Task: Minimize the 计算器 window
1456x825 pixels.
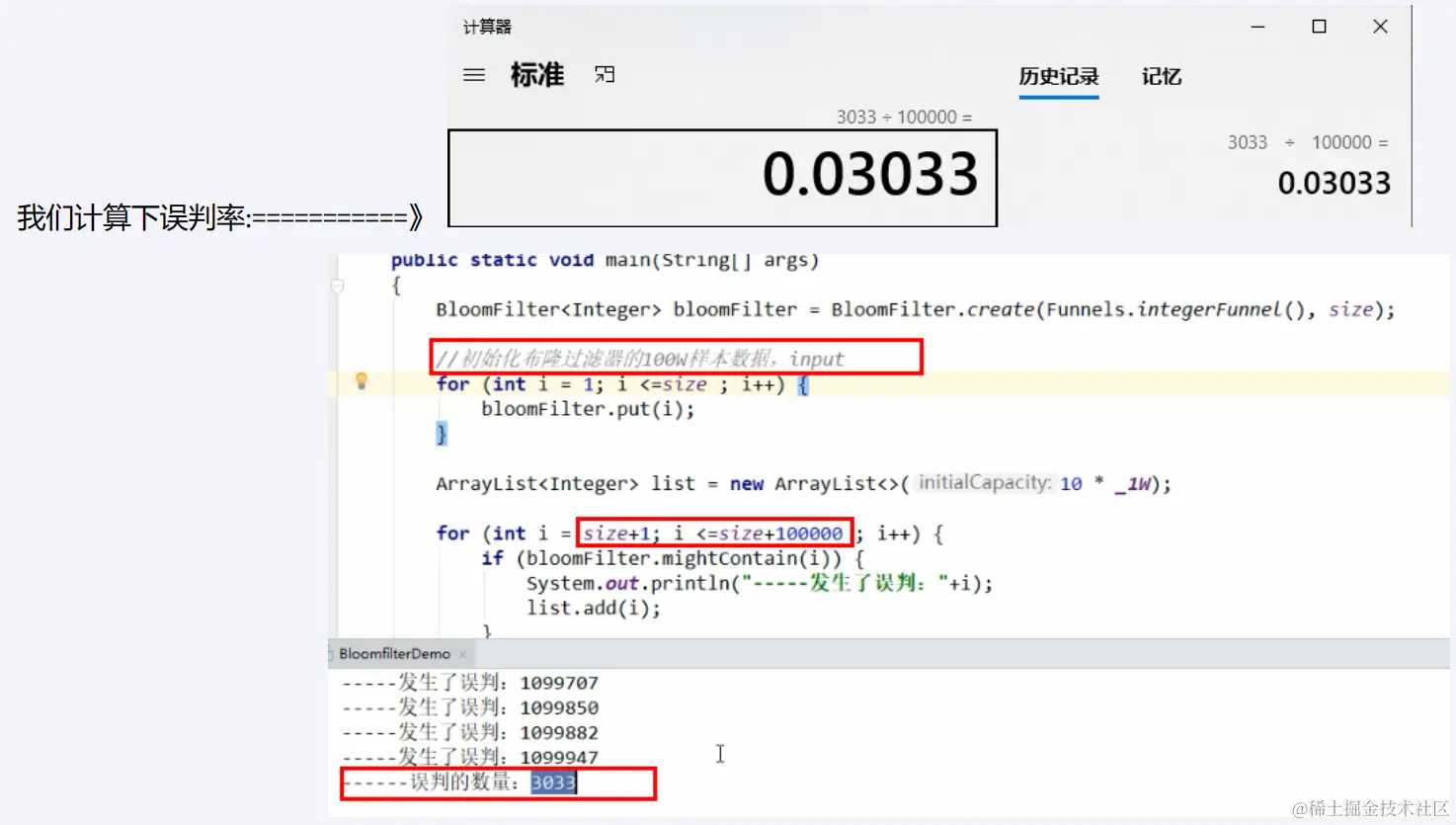Action: [x=1257, y=27]
